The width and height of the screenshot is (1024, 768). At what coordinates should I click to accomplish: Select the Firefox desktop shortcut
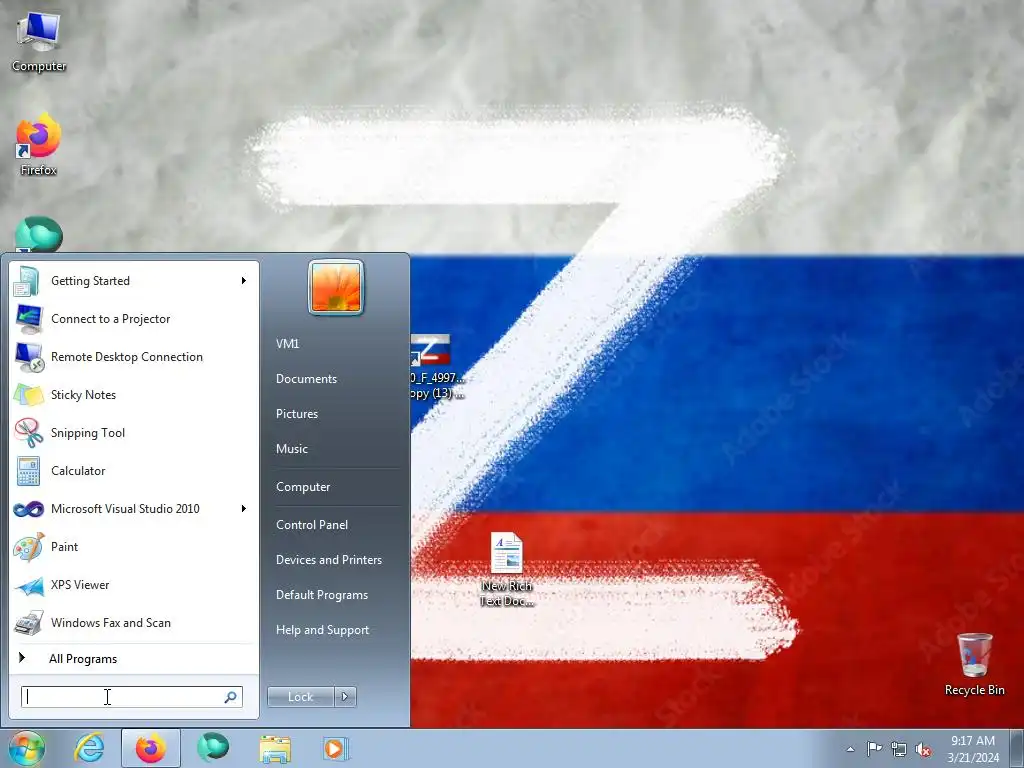coord(38,145)
